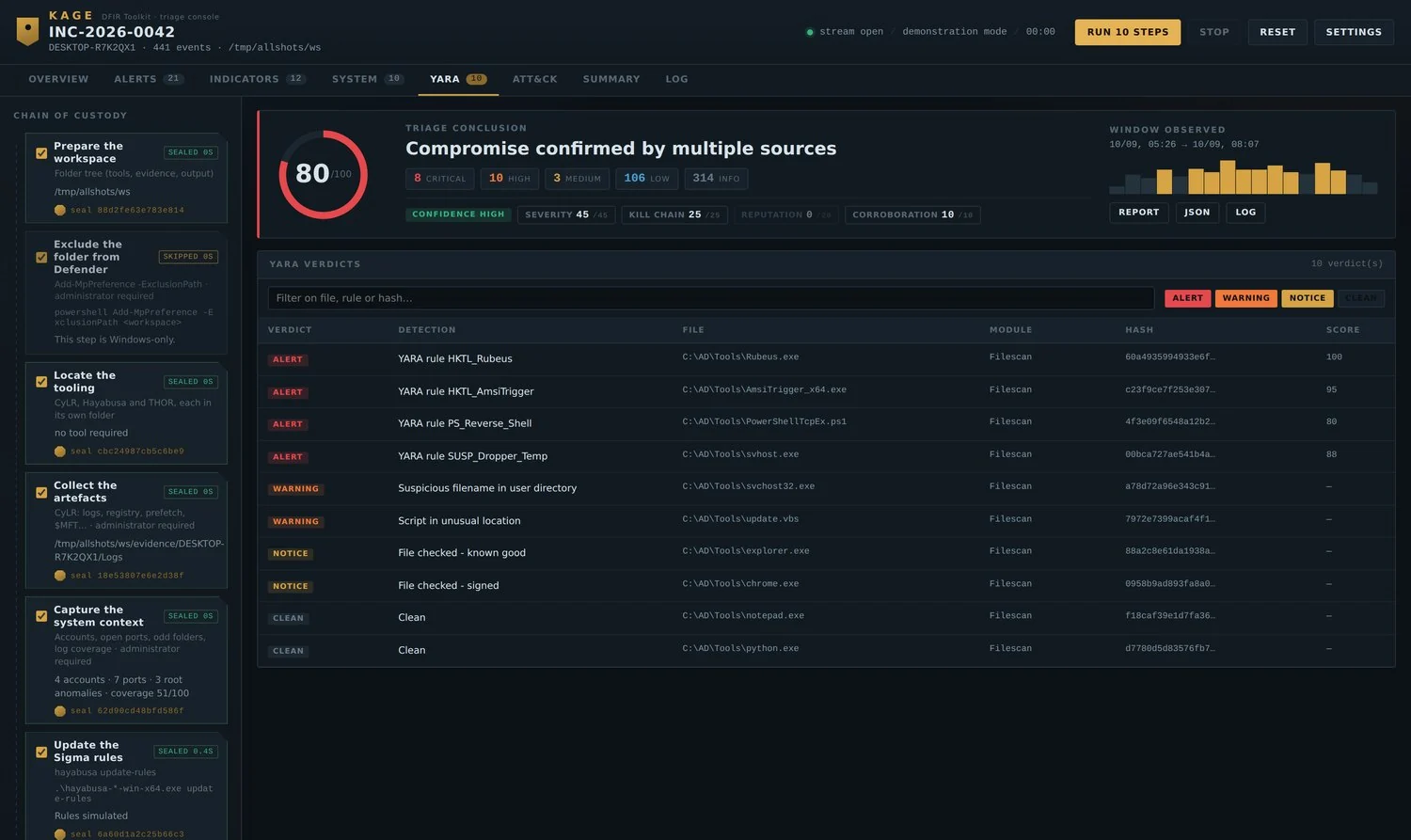Toggle the WARNING verdict filter chip
The image size is (1411, 840).
[1245, 298]
